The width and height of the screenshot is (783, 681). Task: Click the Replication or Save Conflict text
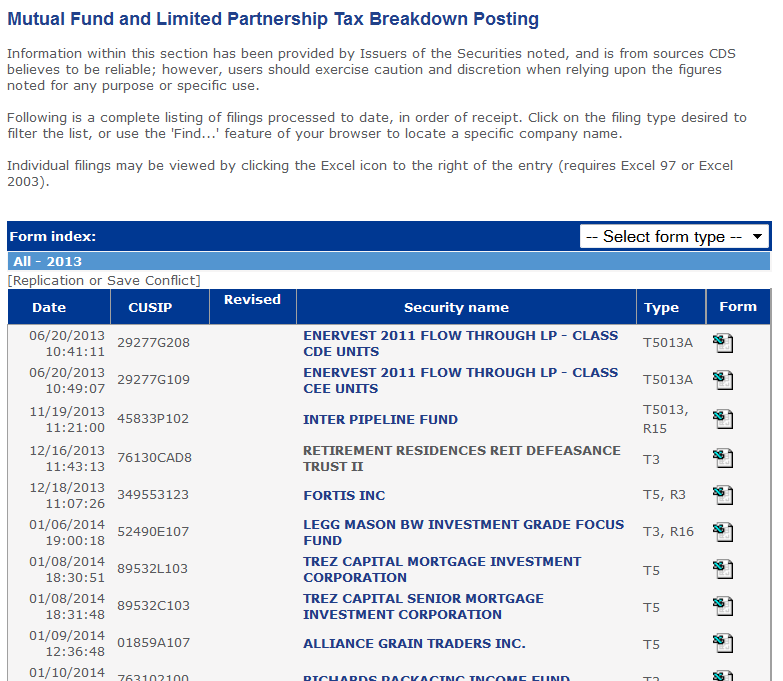104,280
